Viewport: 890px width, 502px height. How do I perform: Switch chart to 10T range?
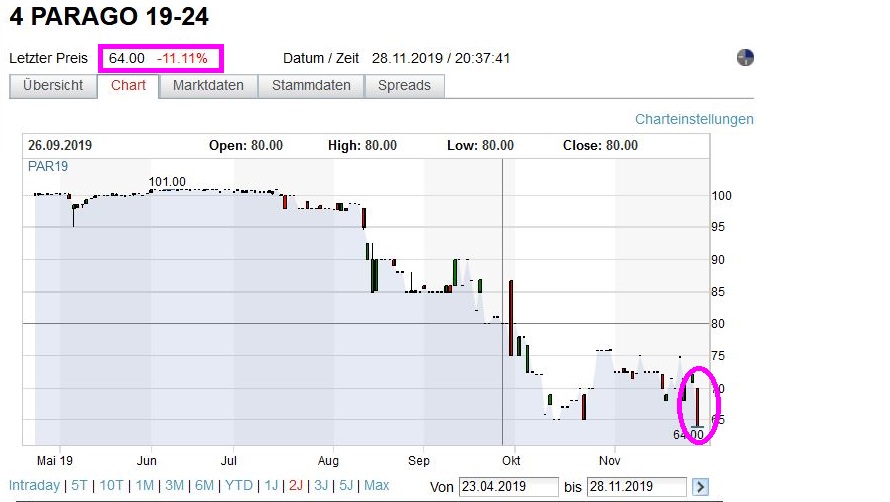pyautogui.click(x=112, y=486)
